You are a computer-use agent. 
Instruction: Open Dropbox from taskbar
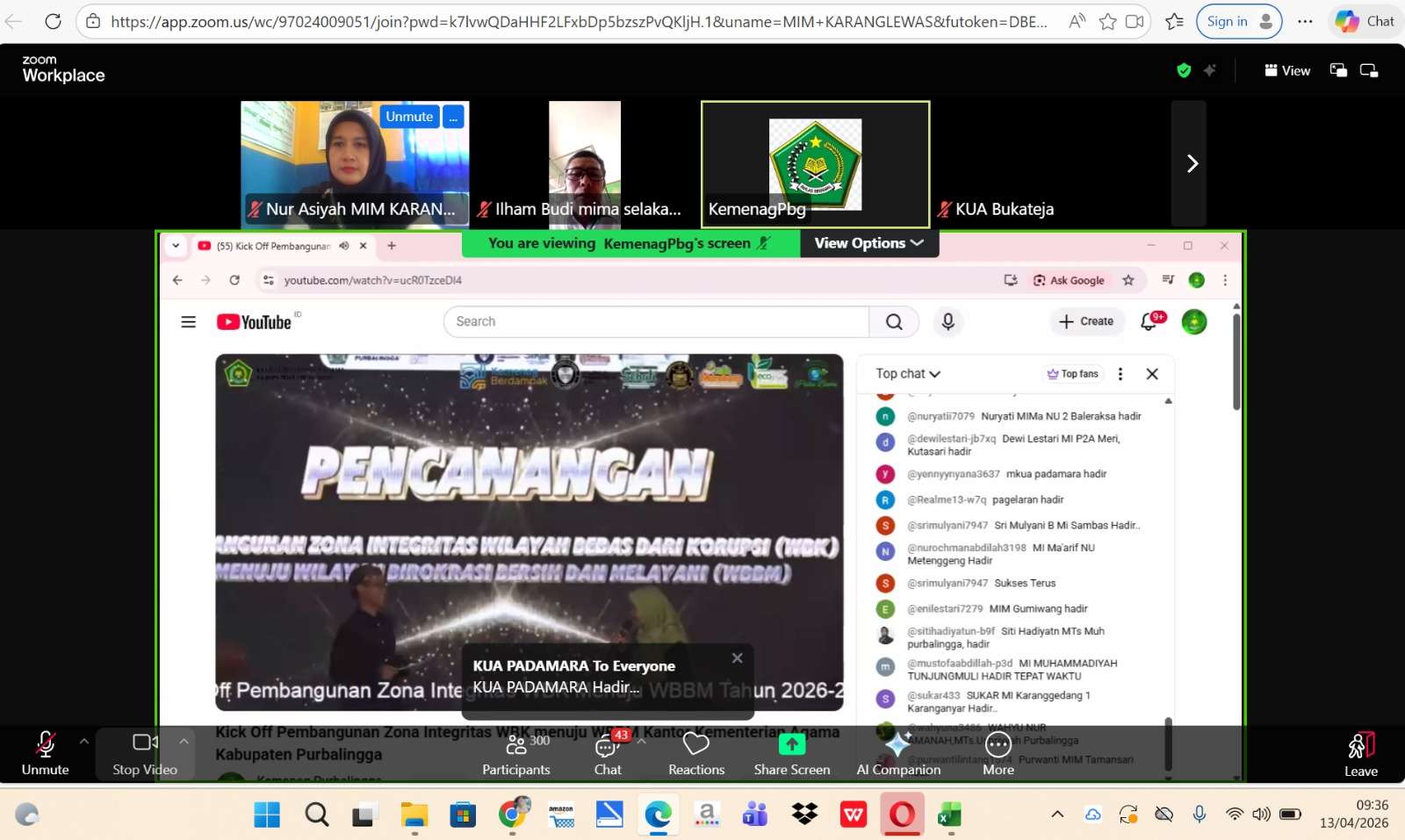(x=804, y=815)
